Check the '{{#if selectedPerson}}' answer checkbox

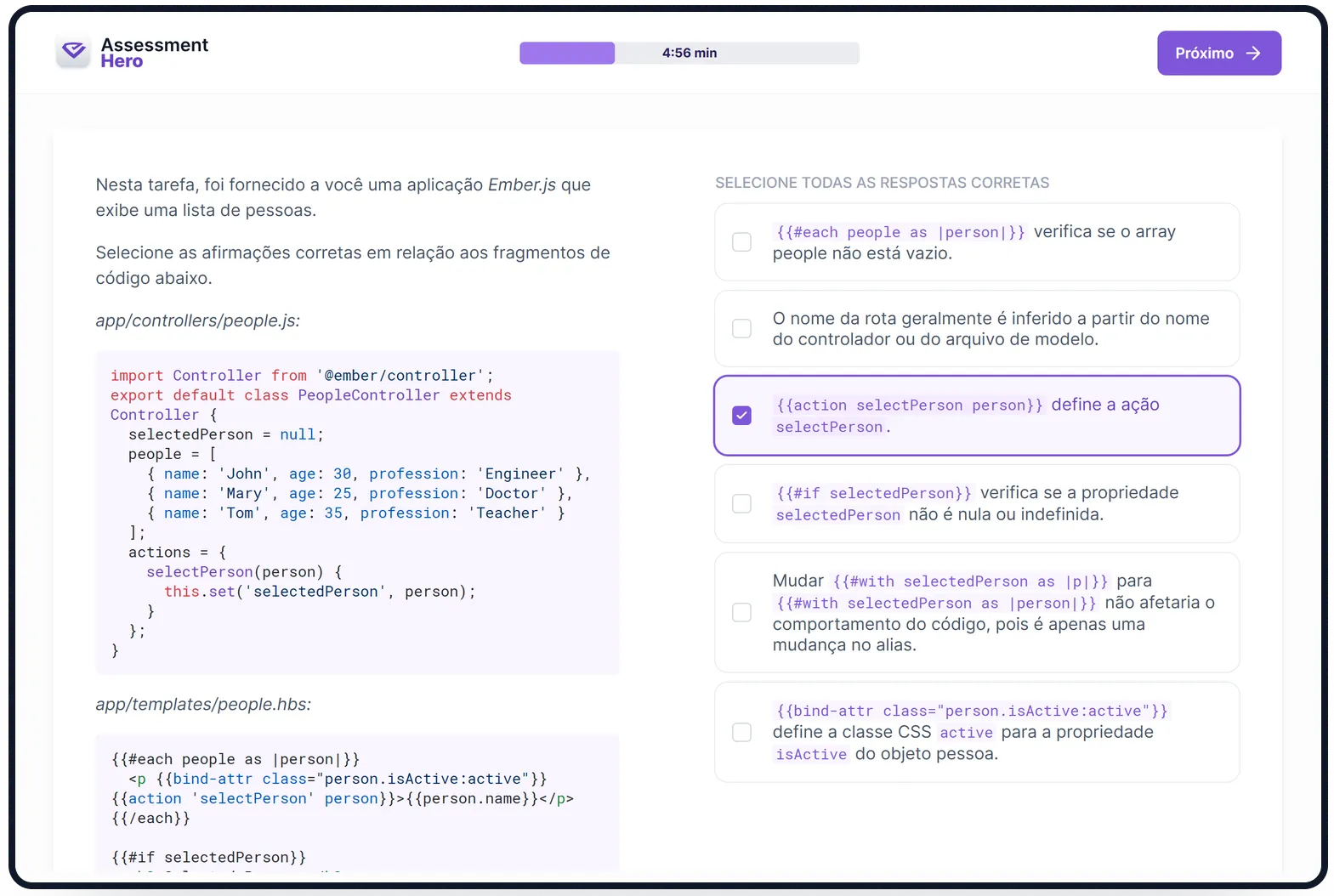741,503
